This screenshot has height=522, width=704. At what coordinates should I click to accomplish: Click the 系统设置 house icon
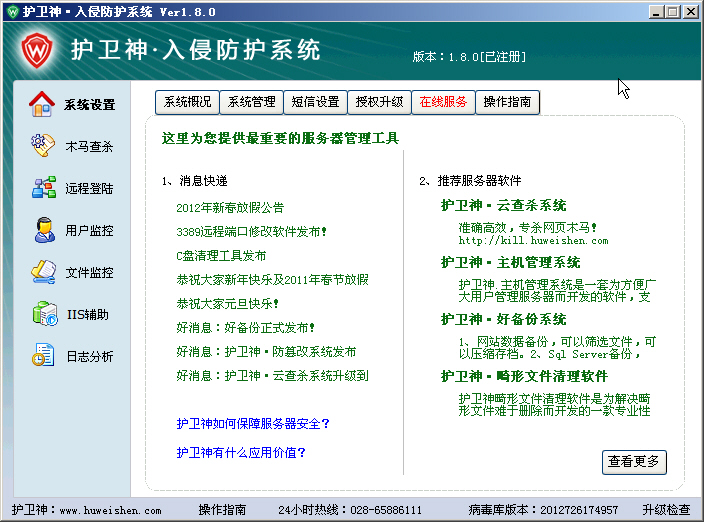(42, 104)
